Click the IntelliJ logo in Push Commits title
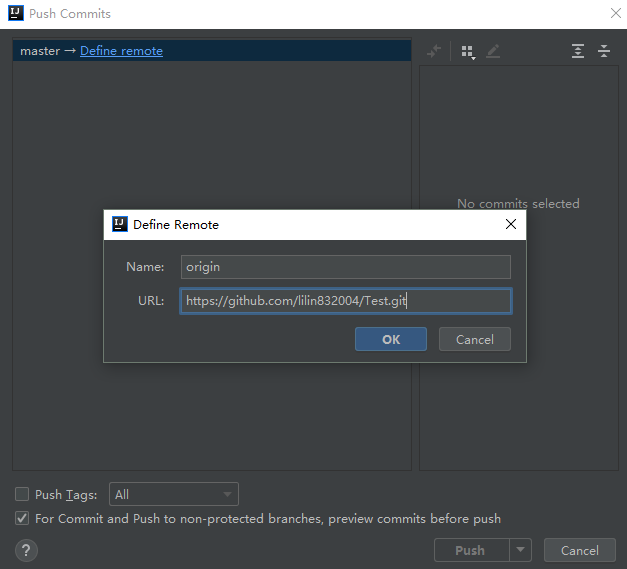 [x=16, y=13]
